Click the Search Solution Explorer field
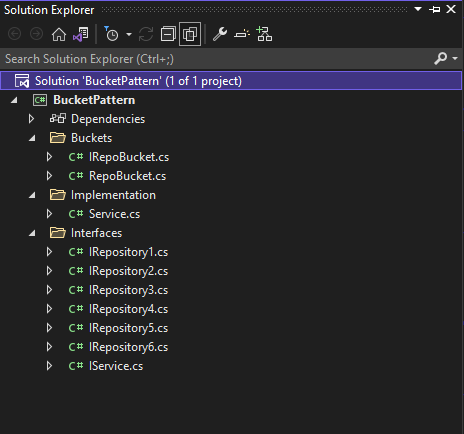This screenshot has width=464, height=434. point(217,59)
